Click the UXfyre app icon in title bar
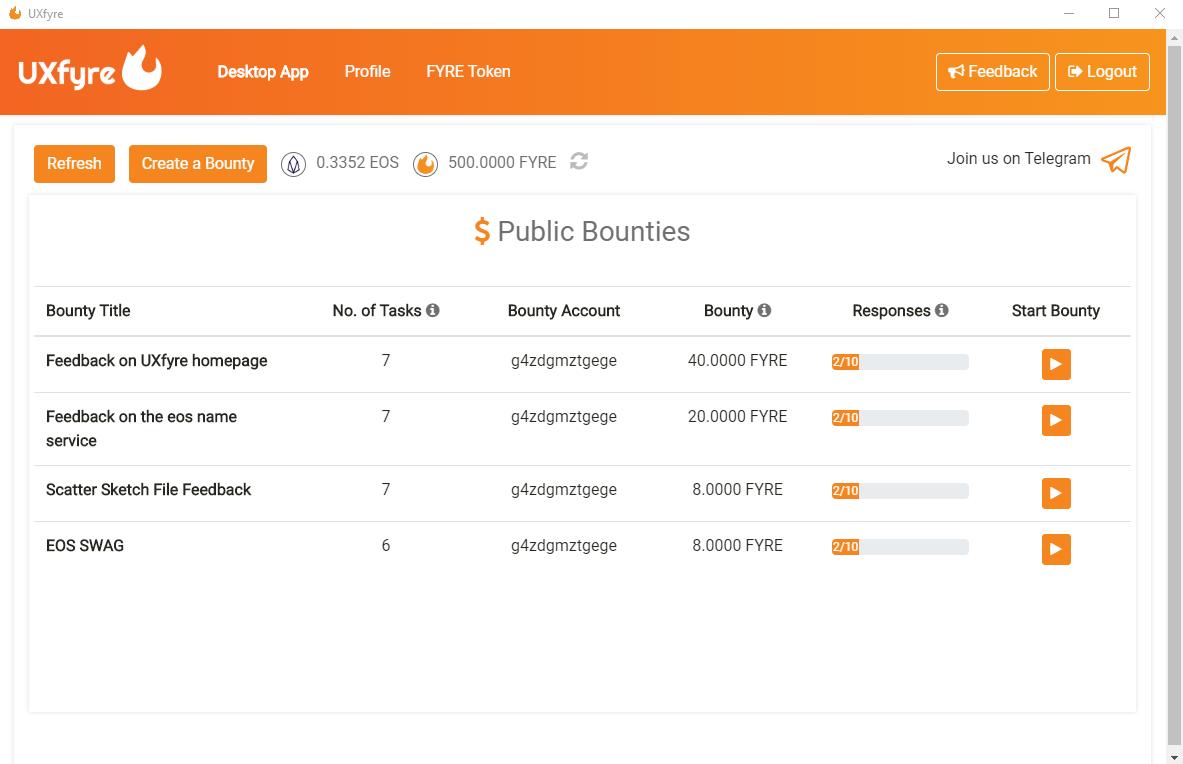 [14, 13]
